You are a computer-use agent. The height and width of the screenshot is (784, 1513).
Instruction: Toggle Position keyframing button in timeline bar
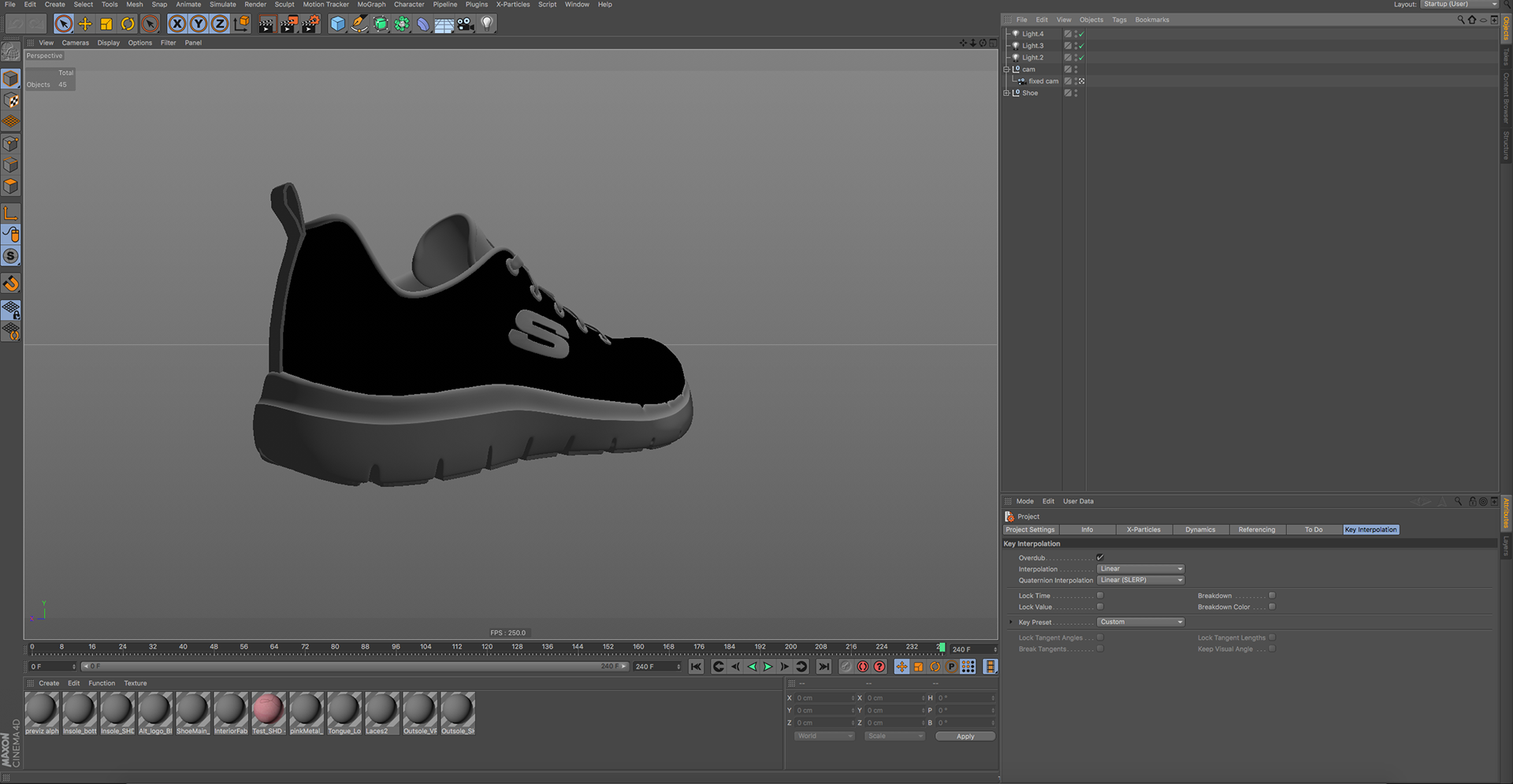901,667
